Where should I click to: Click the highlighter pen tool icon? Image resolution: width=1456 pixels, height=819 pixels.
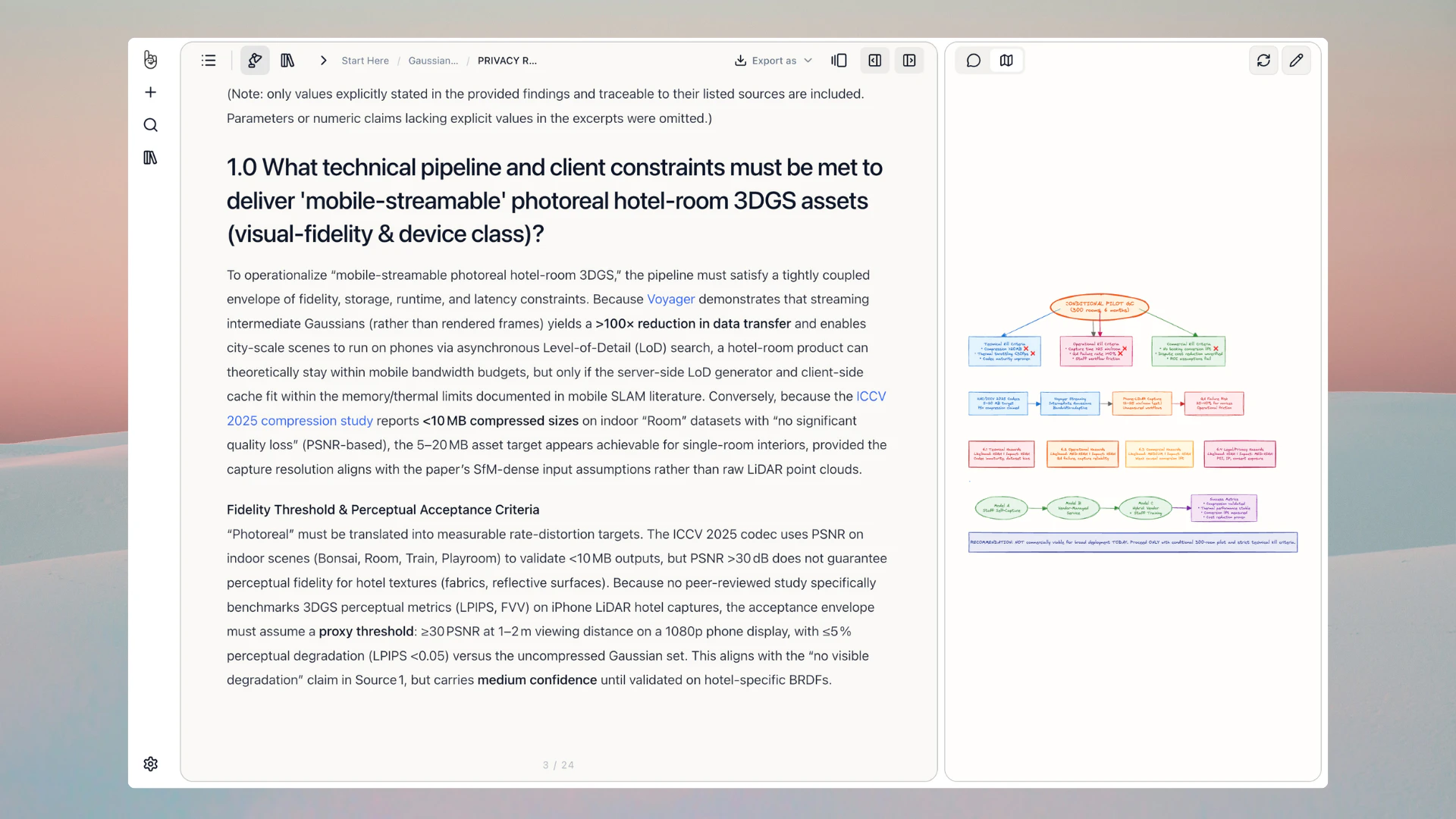(255, 61)
